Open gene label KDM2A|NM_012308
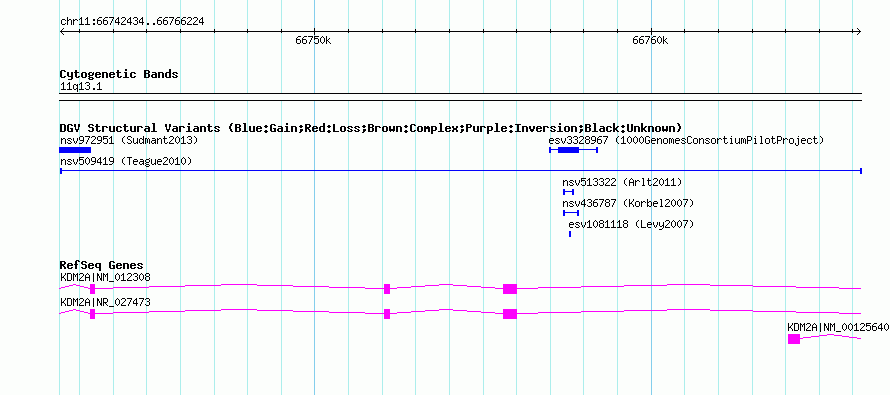The width and height of the screenshot is (890, 395). coord(105,278)
